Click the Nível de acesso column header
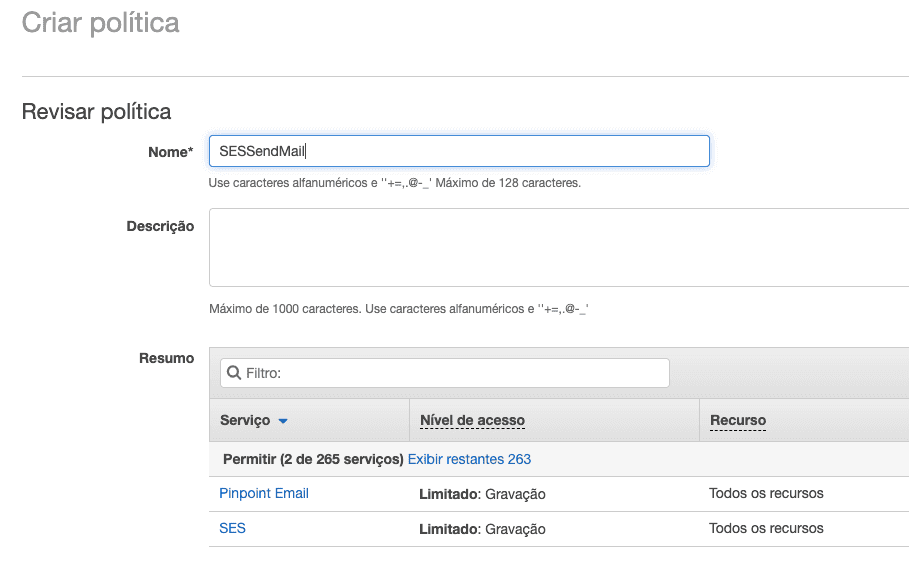Viewport: 909px width, 577px height. [x=472, y=421]
